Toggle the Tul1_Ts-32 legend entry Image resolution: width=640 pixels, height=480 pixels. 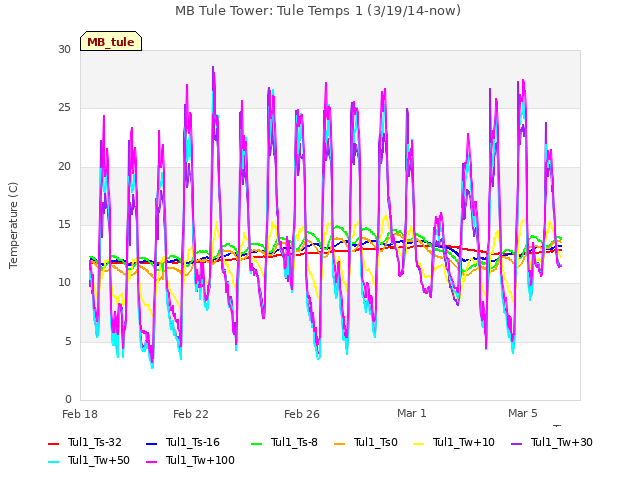84,442
